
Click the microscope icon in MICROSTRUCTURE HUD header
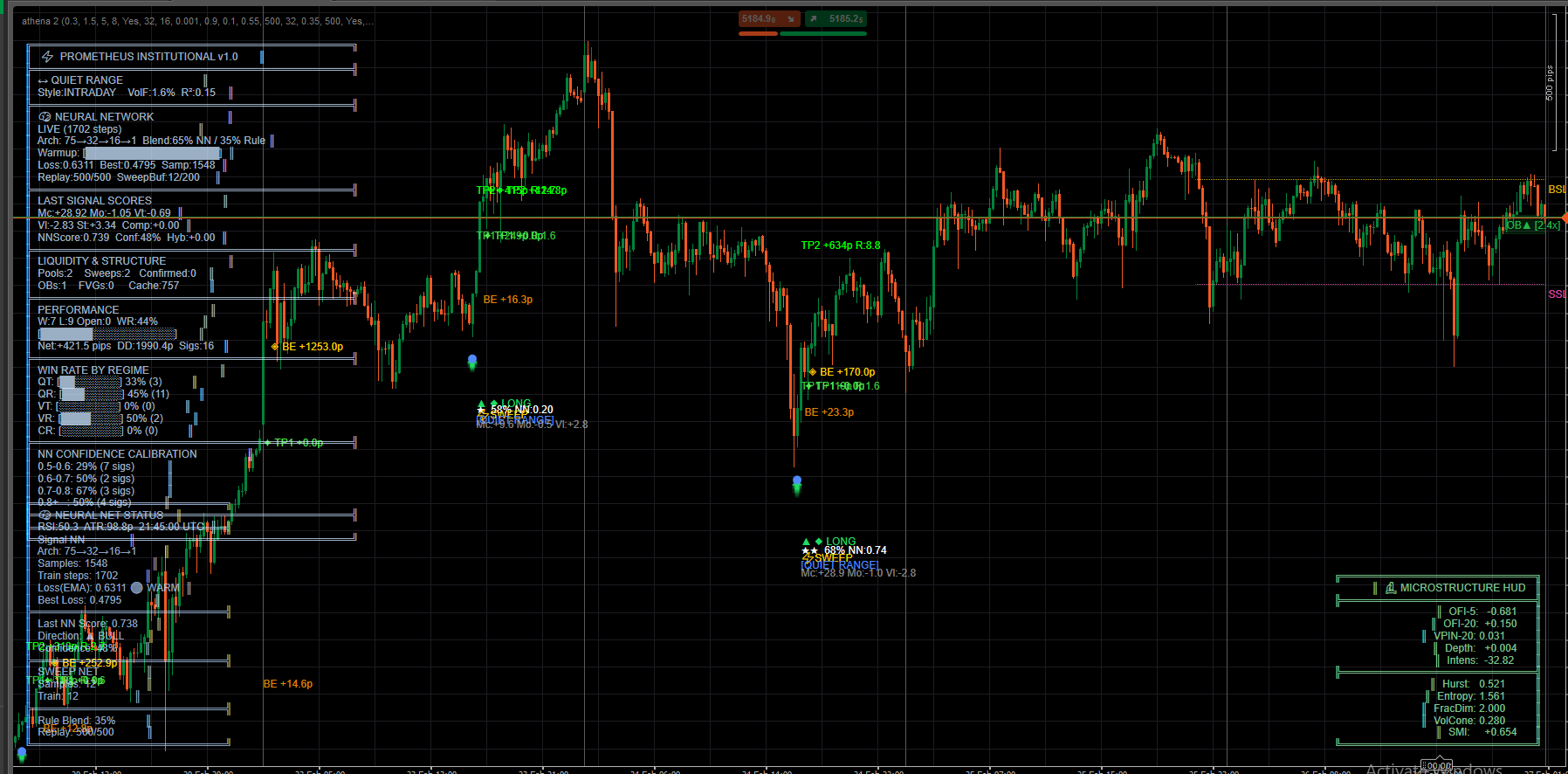(x=1391, y=588)
